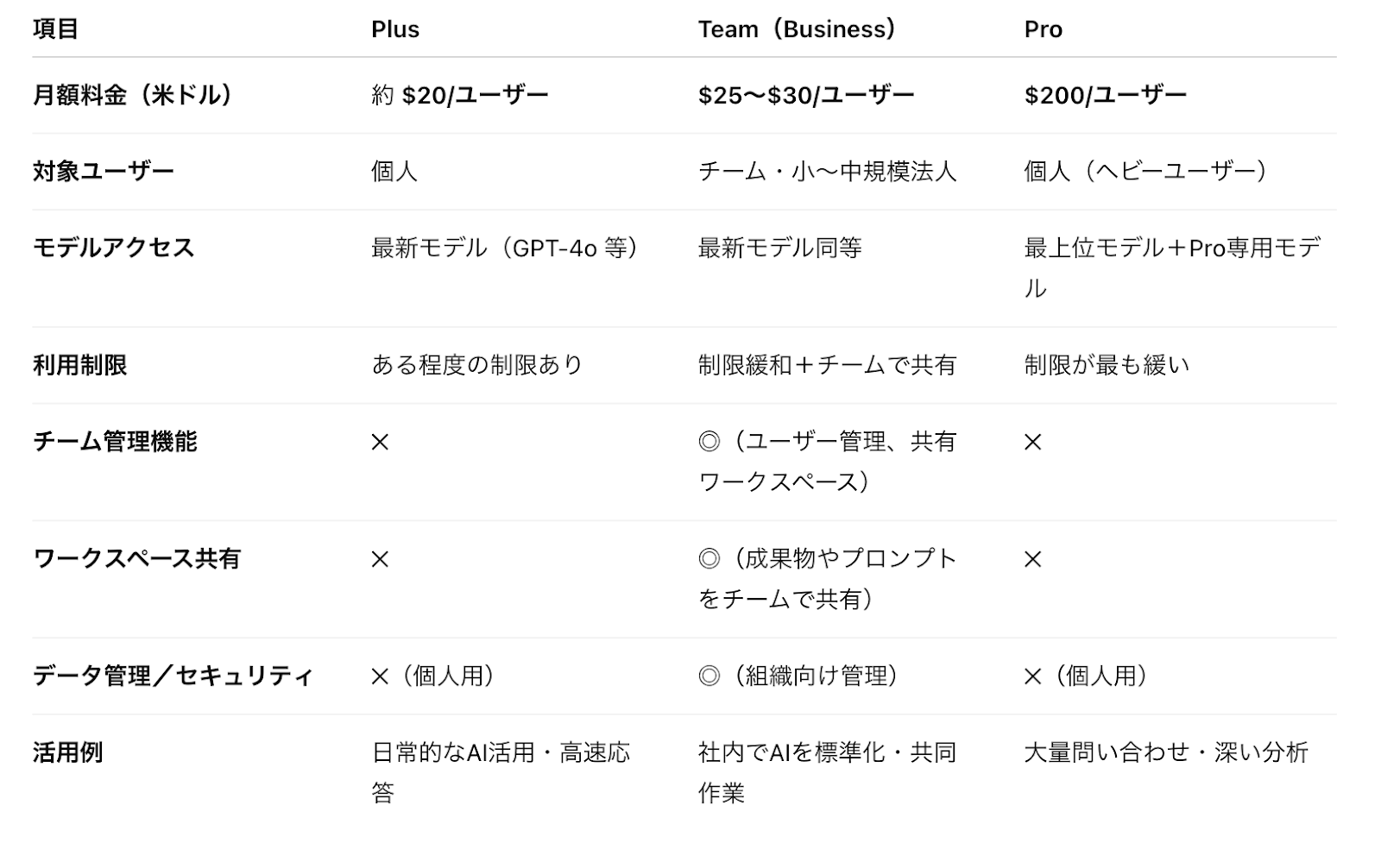Screen dimensions: 1381x868
Task: Click the Plus column header
Action: pyautogui.click(x=395, y=29)
